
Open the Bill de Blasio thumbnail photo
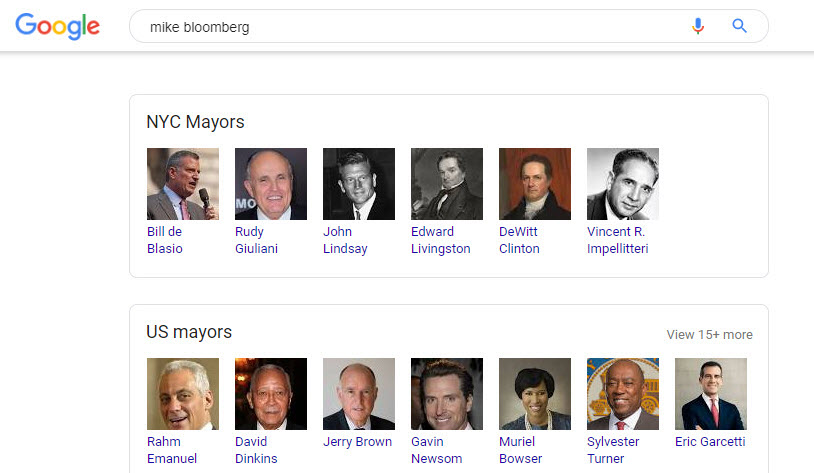tap(183, 184)
